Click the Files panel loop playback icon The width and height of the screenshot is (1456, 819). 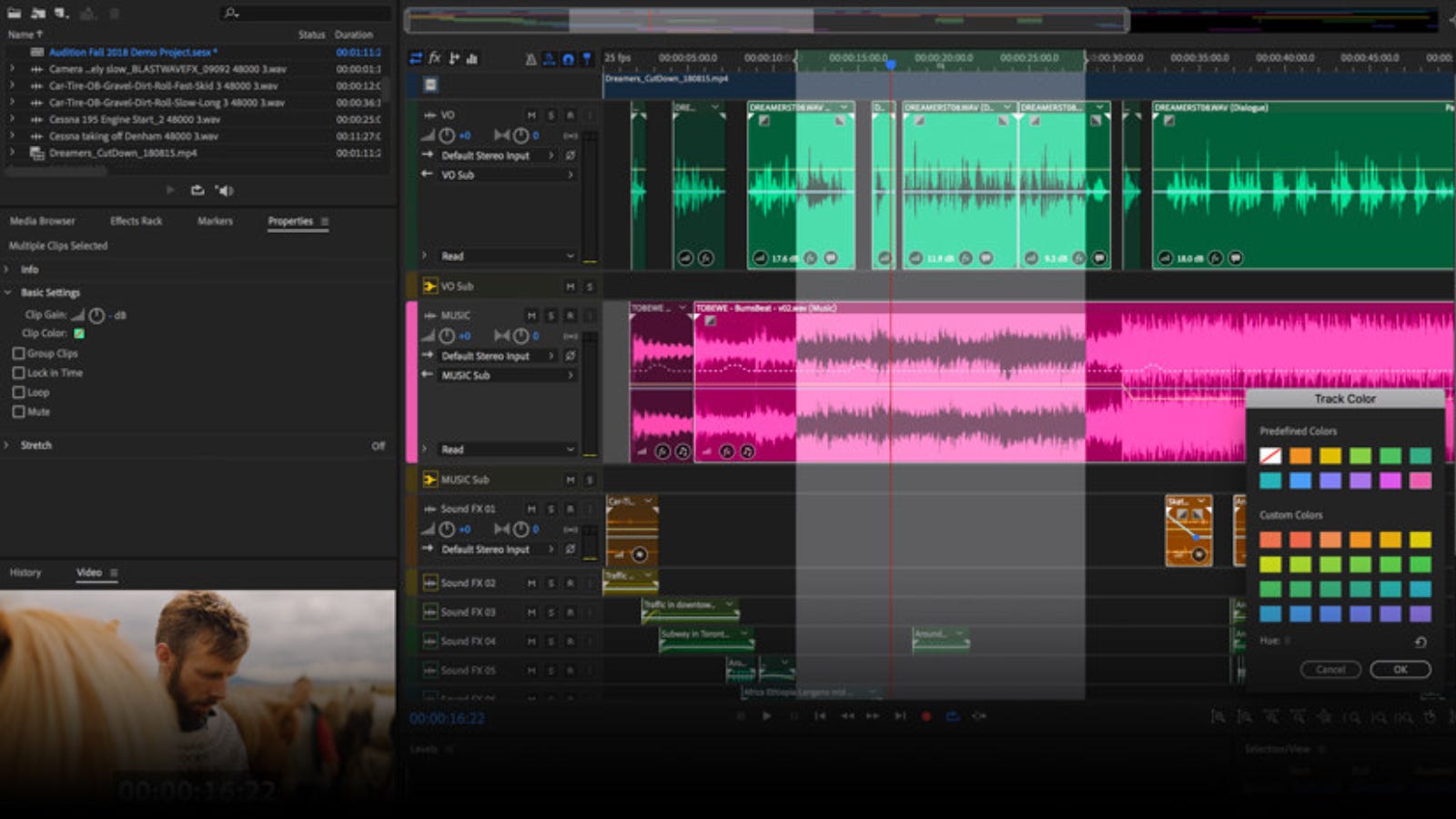[x=197, y=190]
